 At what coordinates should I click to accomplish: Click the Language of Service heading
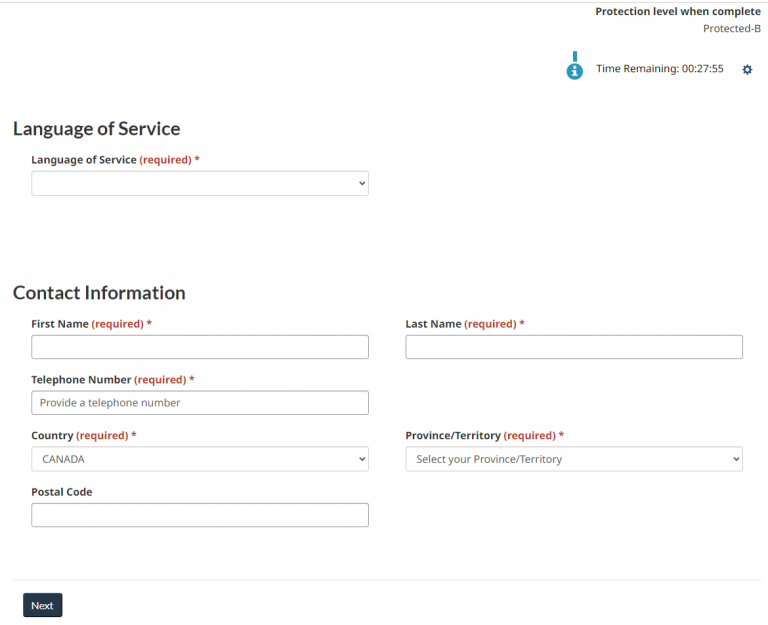pyautogui.click(x=96, y=129)
